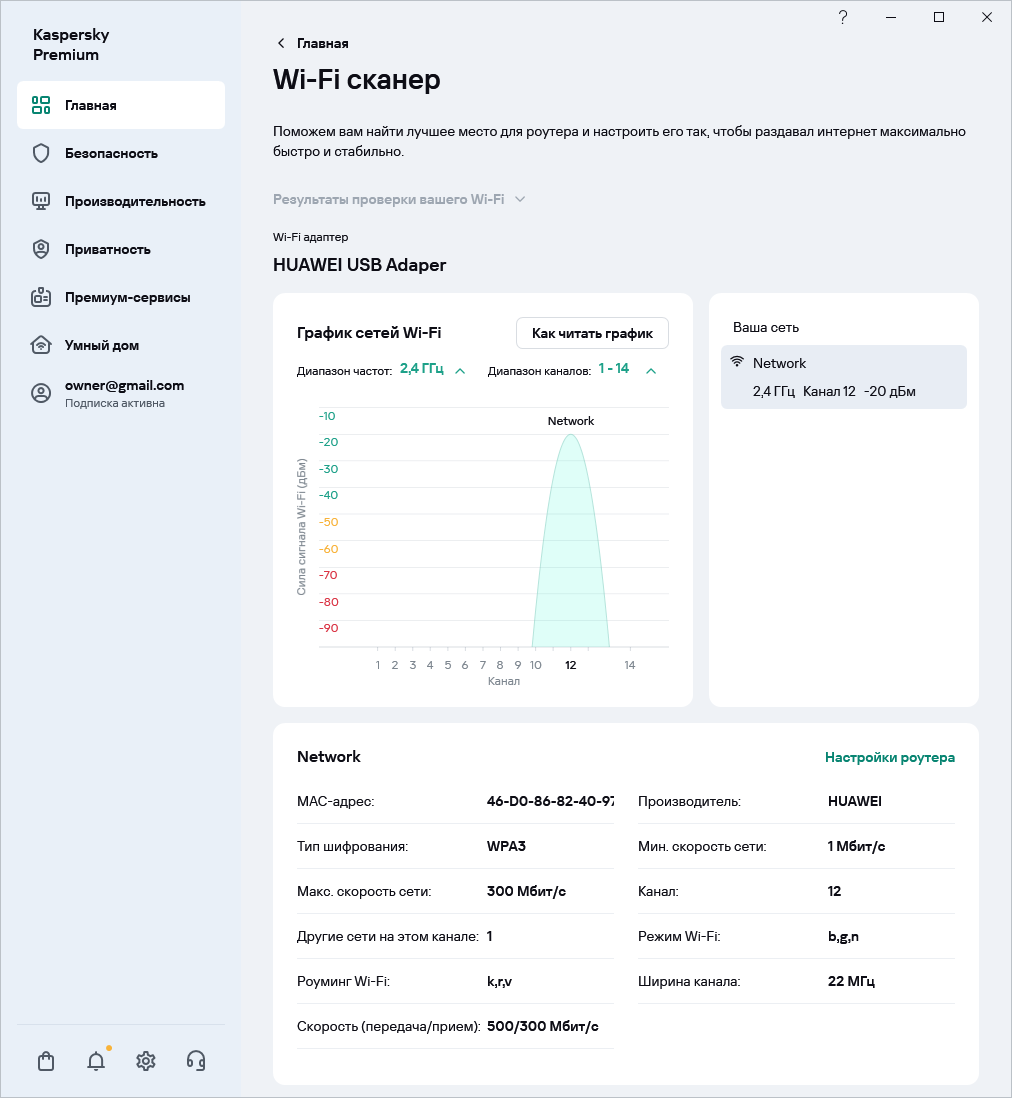Image resolution: width=1012 pixels, height=1098 pixels.
Task: Click the shopping bag store icon
Action: 46,1061
